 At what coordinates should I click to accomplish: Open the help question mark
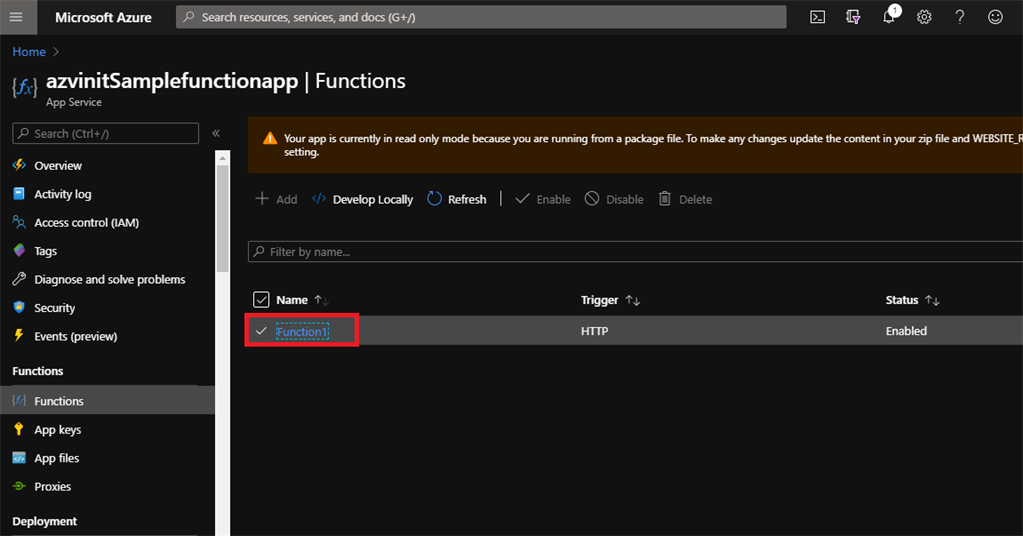[x=960, y=18]
